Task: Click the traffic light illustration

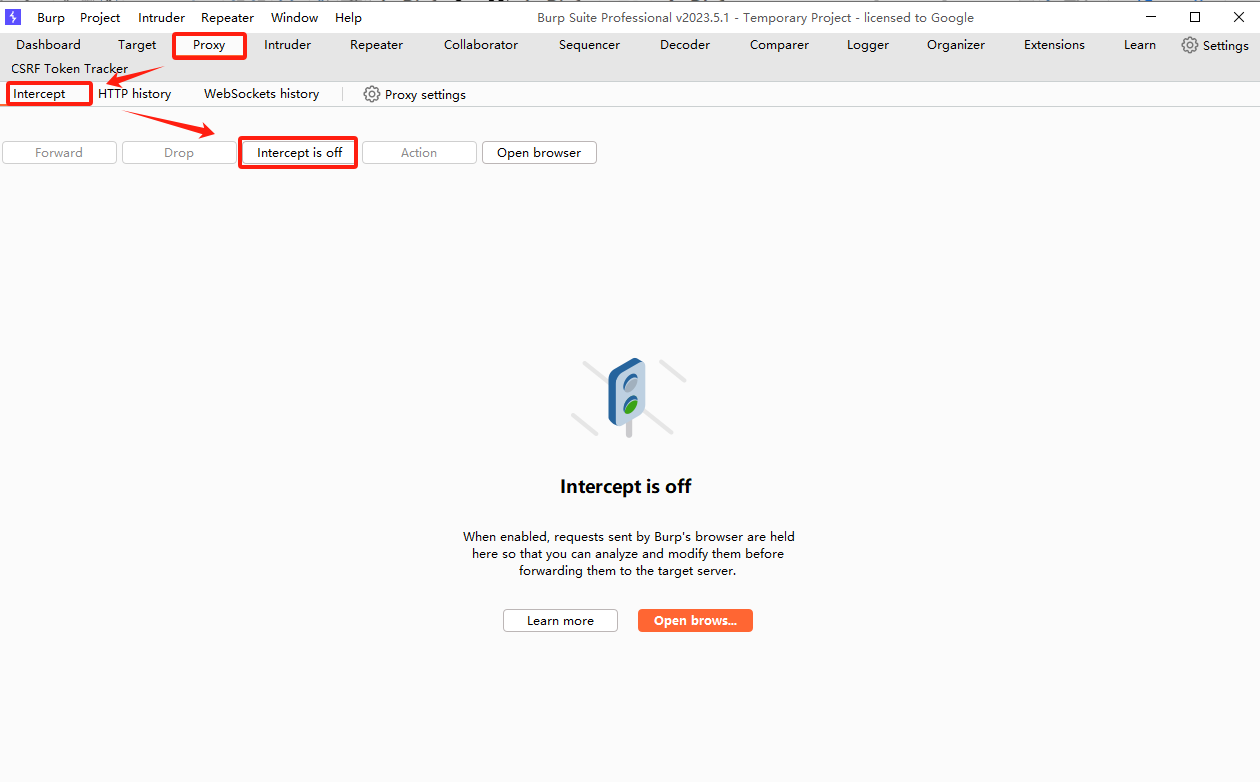Action: tap(628, 397)
